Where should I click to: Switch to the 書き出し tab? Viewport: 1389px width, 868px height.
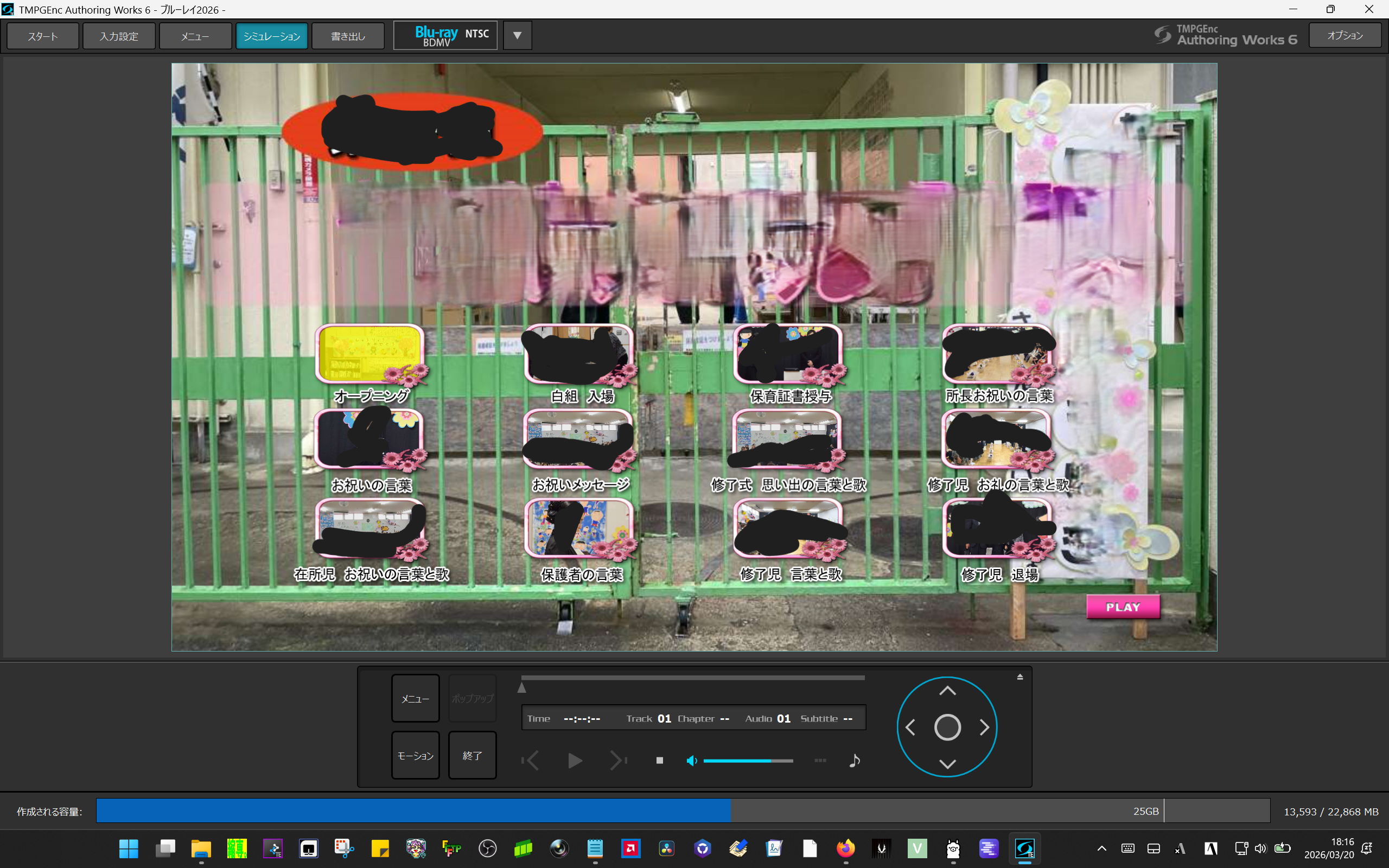348,36
